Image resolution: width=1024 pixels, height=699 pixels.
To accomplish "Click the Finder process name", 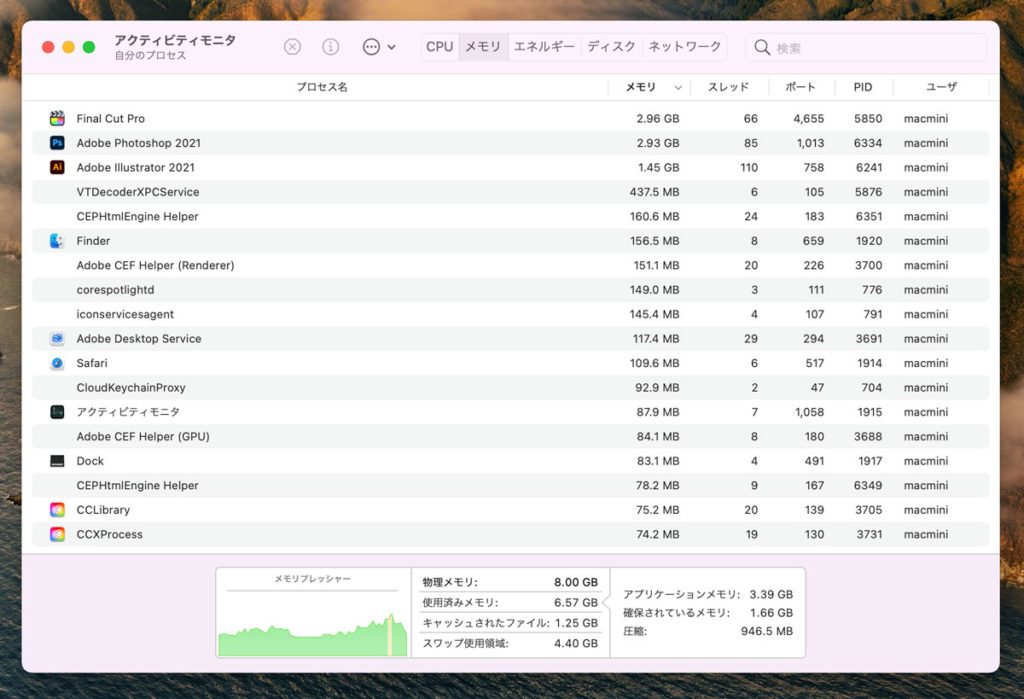I will 93,240.
